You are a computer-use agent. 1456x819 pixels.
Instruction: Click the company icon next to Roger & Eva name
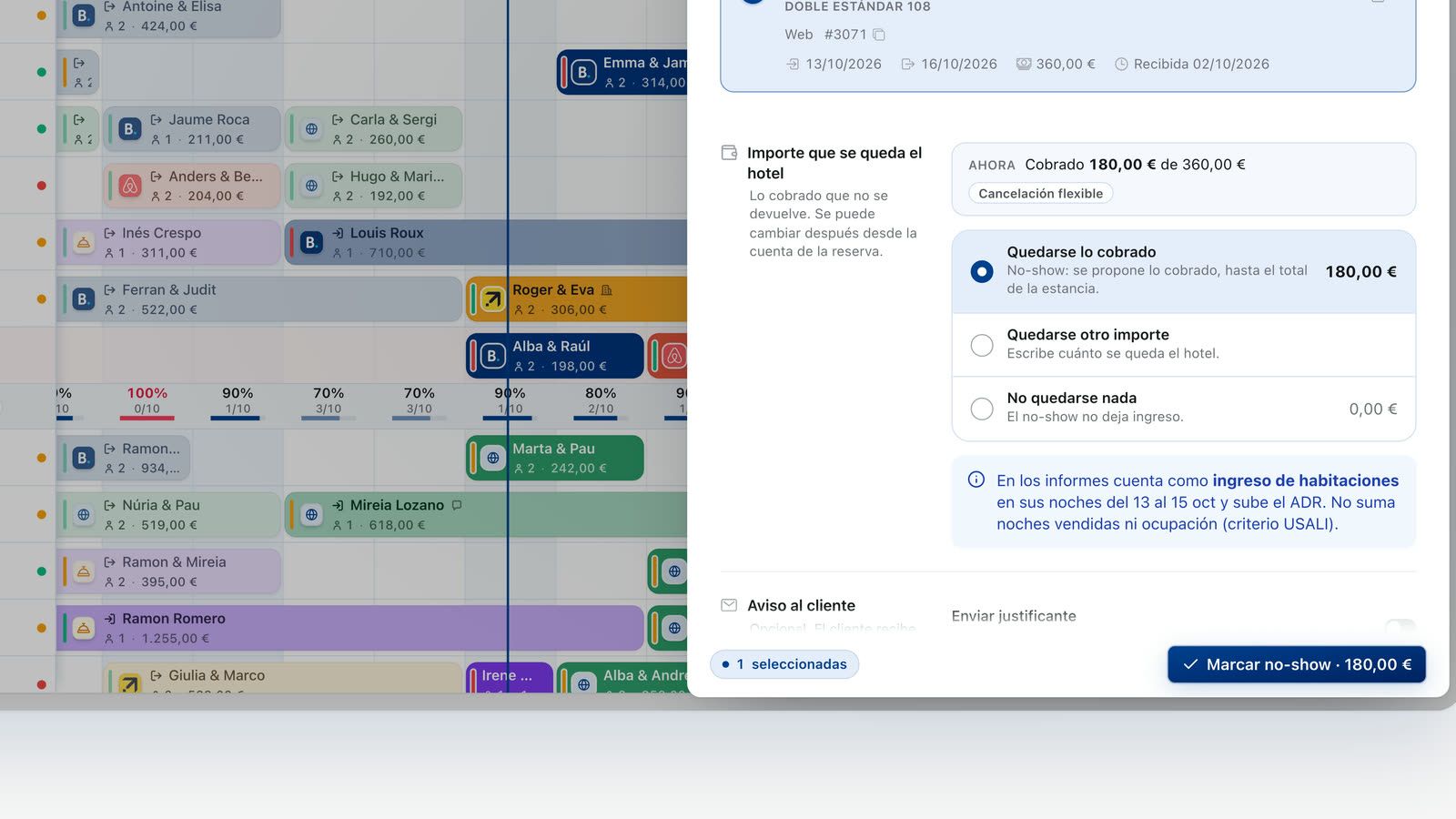607,289
